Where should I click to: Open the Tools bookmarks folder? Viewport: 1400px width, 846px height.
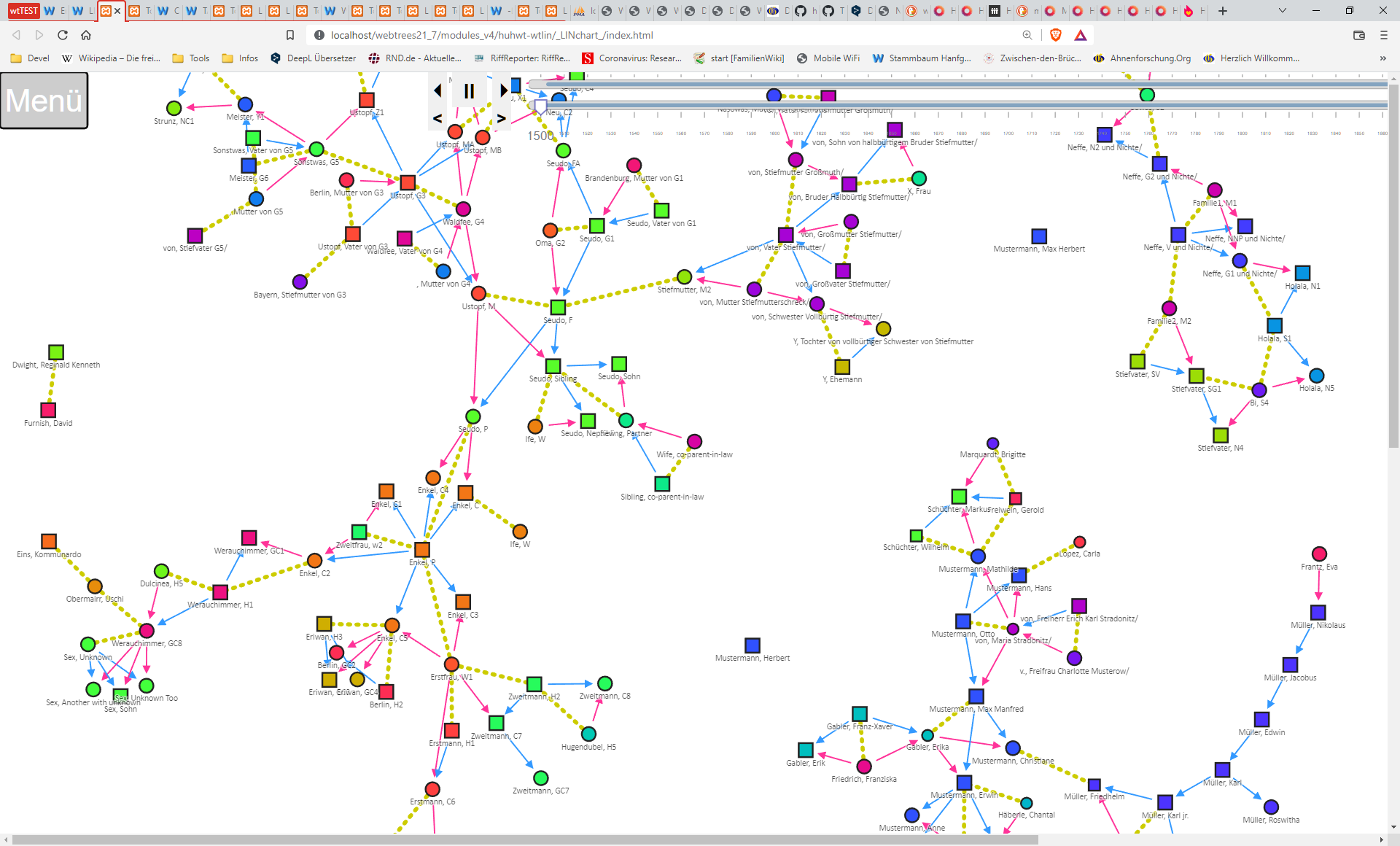[191, 58]
